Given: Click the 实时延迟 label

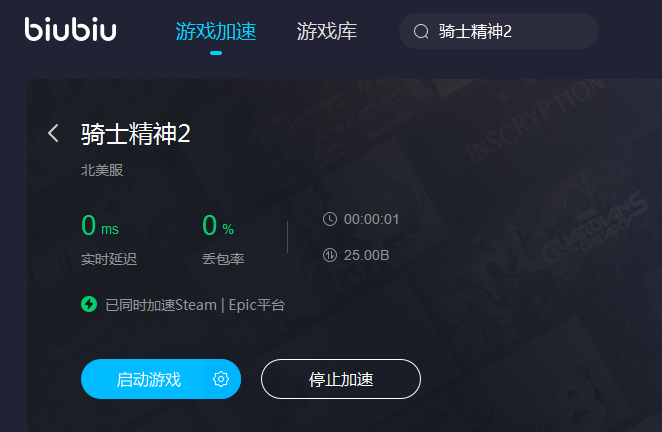Looking at the screenshot, I should point(109,259).
